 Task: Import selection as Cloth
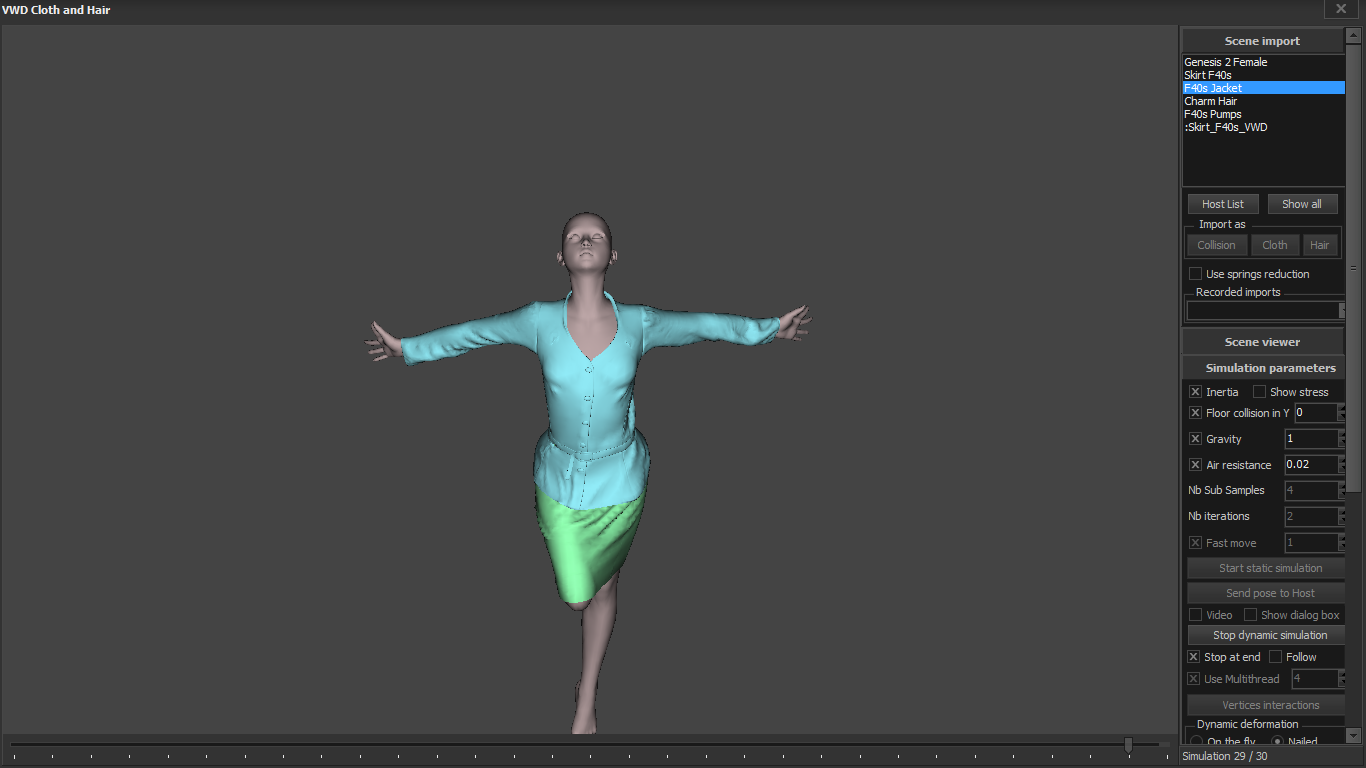point(1275,245)
